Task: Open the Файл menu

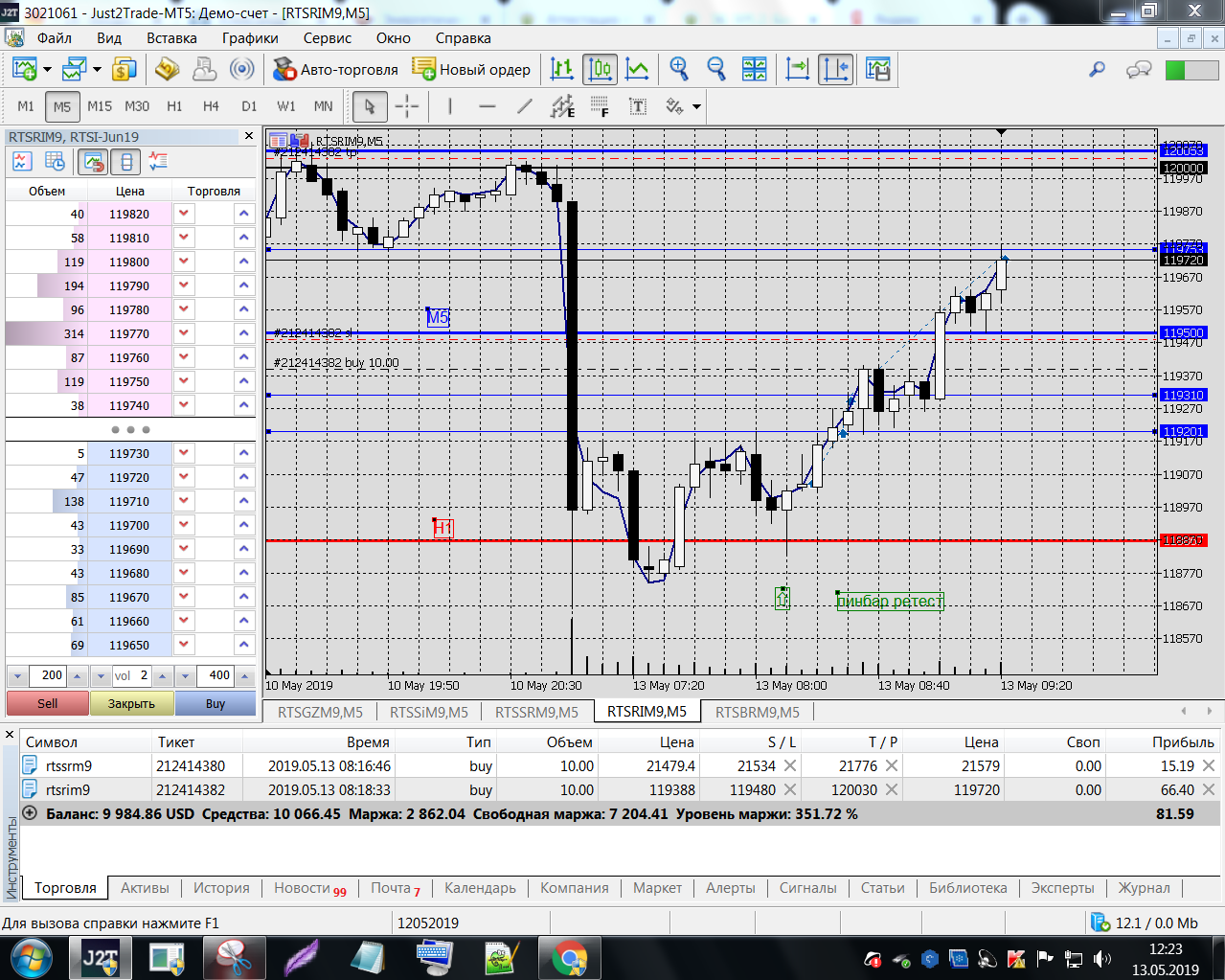Action: point(55,38)
